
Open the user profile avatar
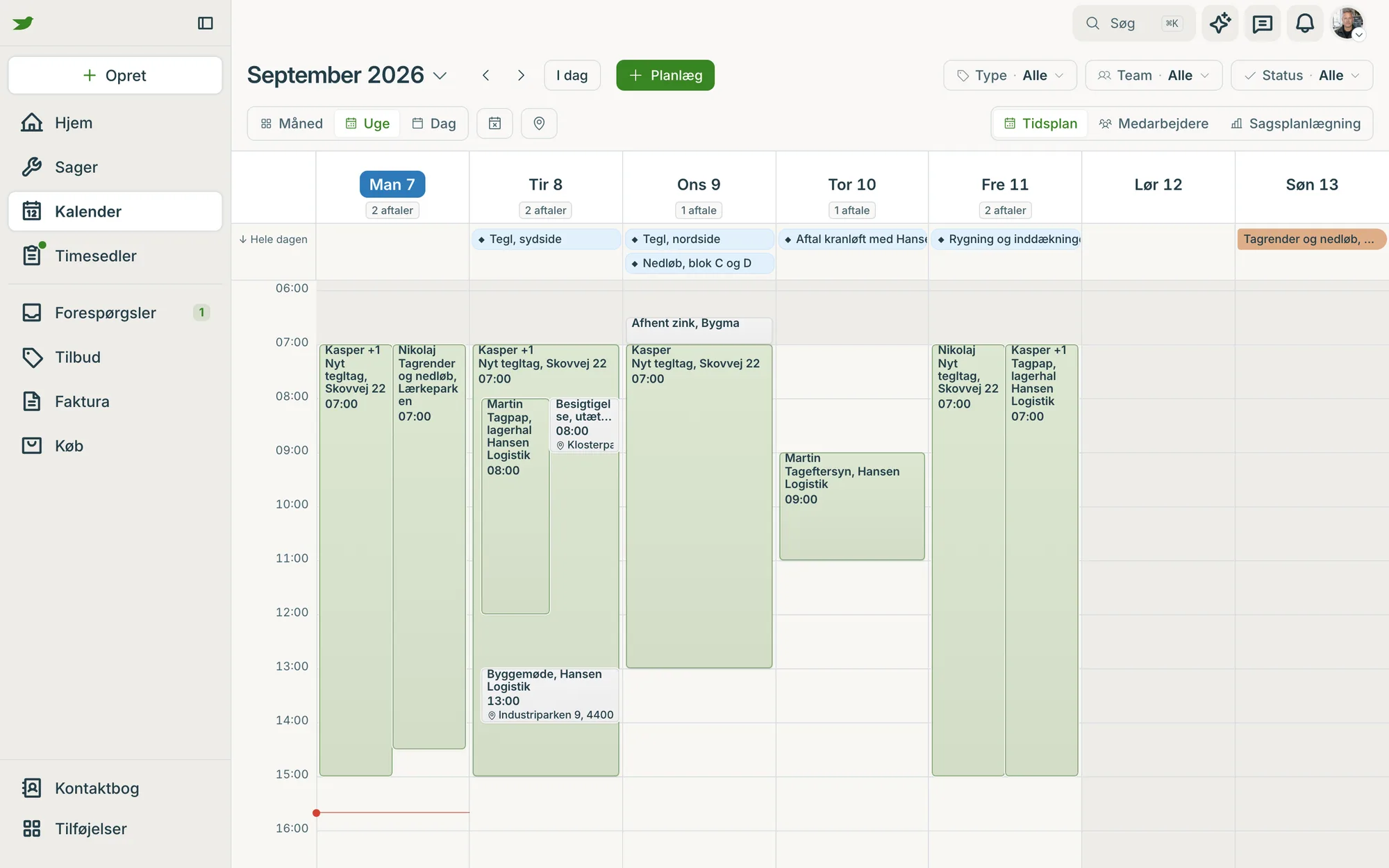click(x=1348, y=23)
